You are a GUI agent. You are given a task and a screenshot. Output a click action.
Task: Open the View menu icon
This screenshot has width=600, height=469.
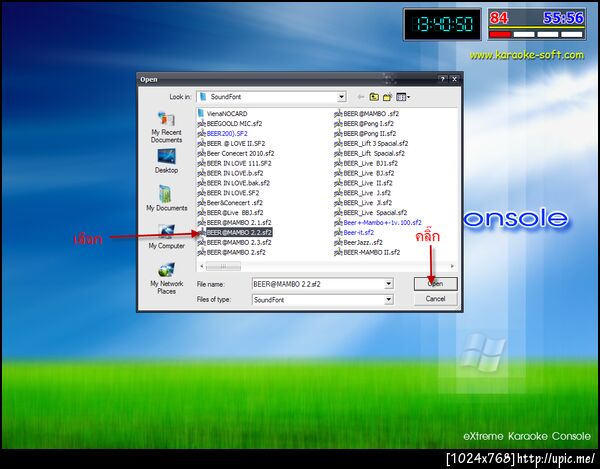tap(403, 97)
